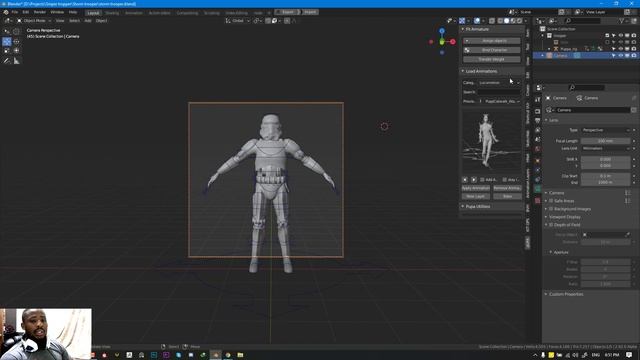Viewport: 640px width, 360px height.
Task: Switch to rendered viewport shading
Action: coord(520,20)
